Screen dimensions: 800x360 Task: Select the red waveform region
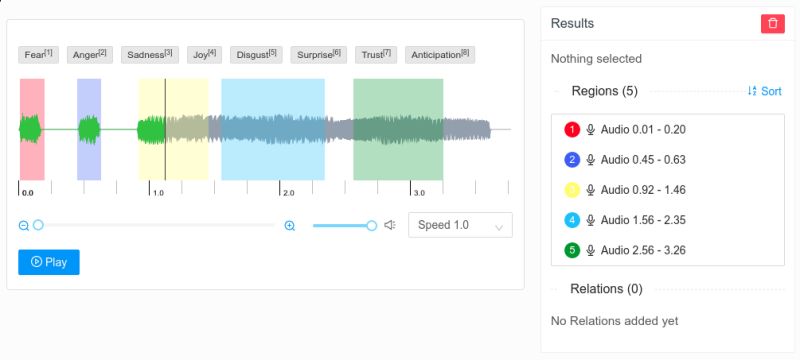coord(32,130)
